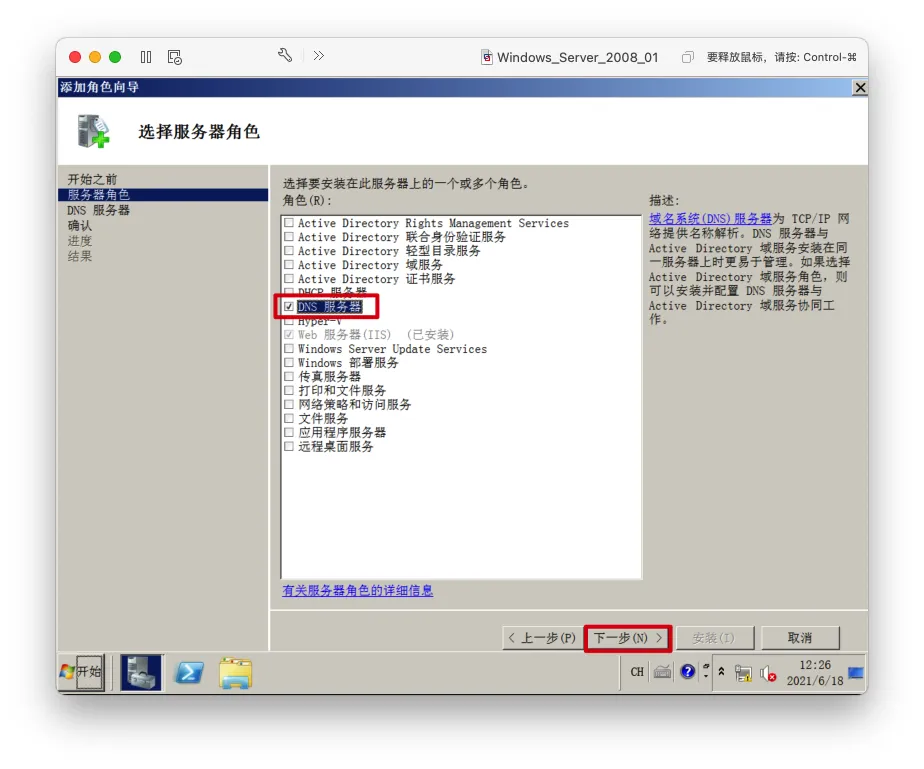
Task: Open 域名系统(DNS)服务器 description link
Action: (710, 219)
